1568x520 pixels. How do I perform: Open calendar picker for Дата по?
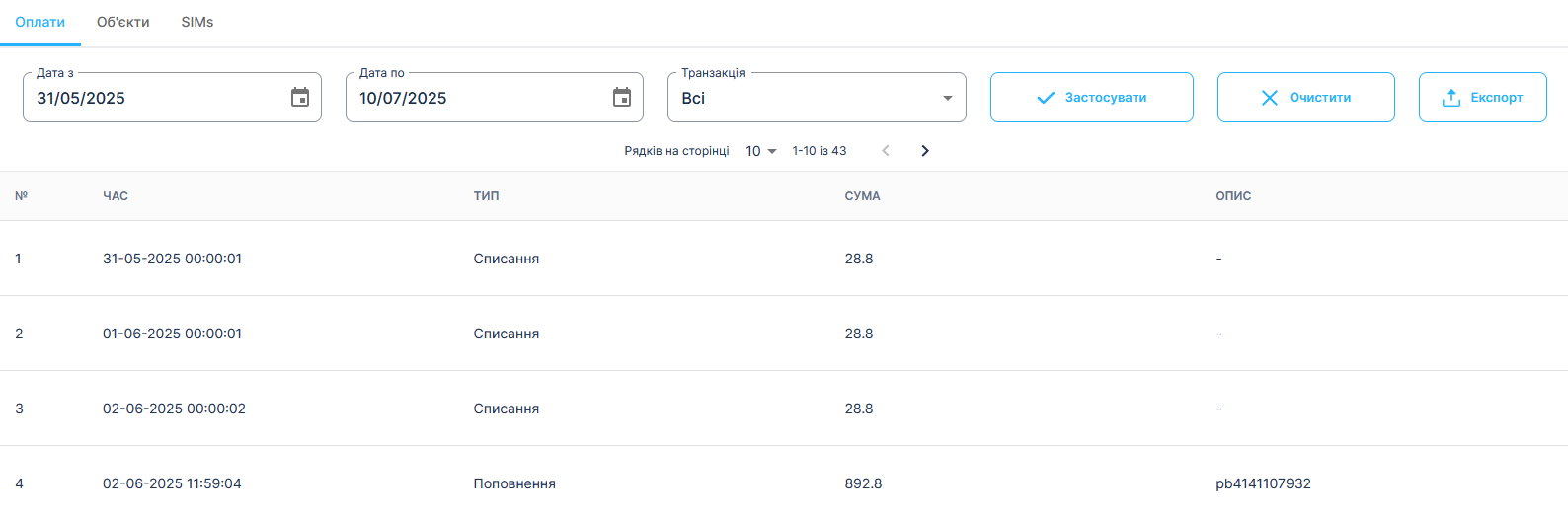coord(622,97)
